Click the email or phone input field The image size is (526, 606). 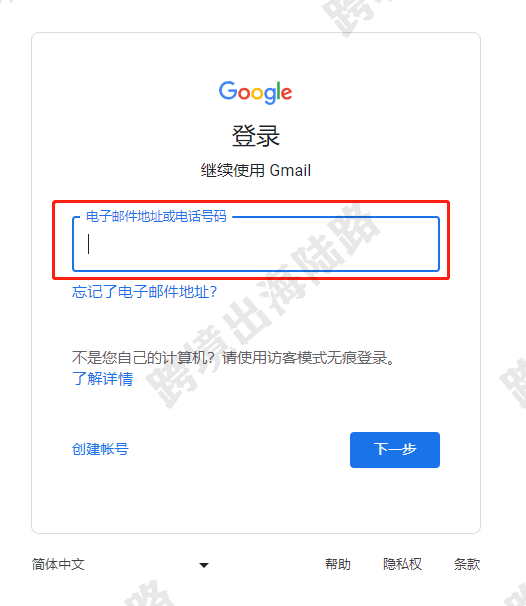(256, 244)
